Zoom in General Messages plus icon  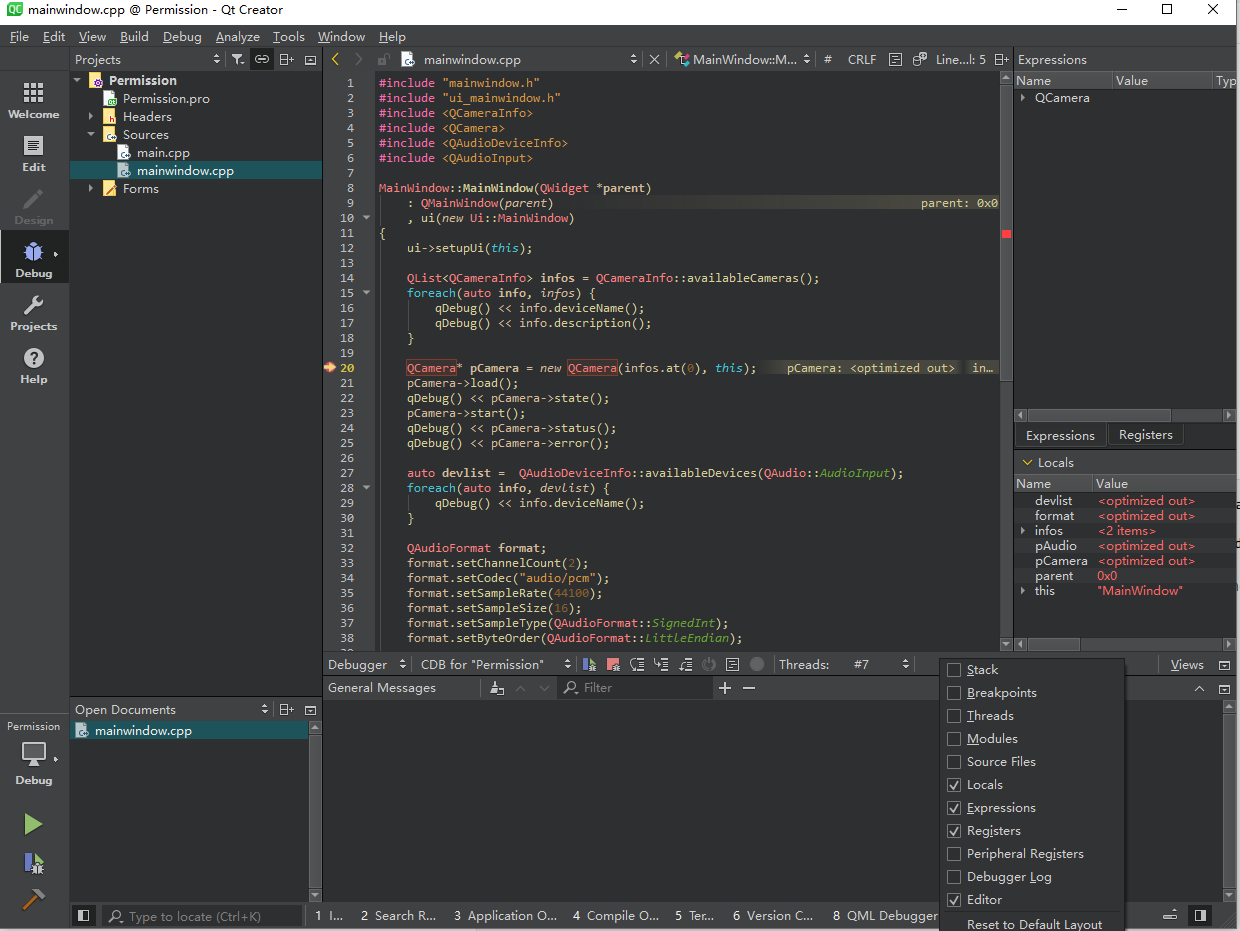[725, 688]
